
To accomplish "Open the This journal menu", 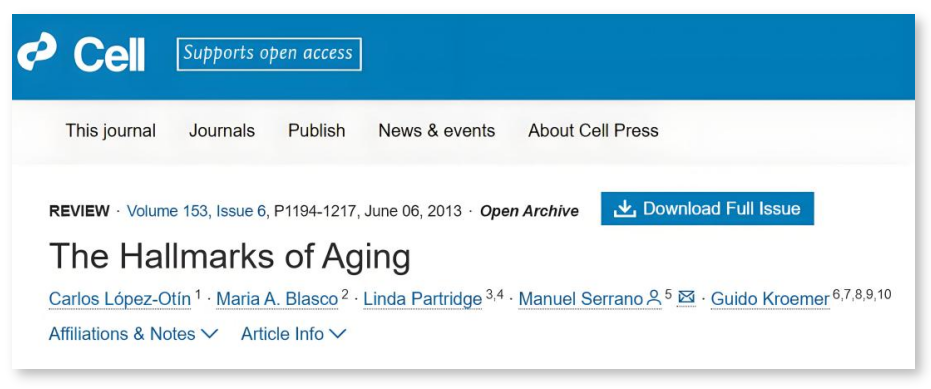I will (x=110, y=131).
